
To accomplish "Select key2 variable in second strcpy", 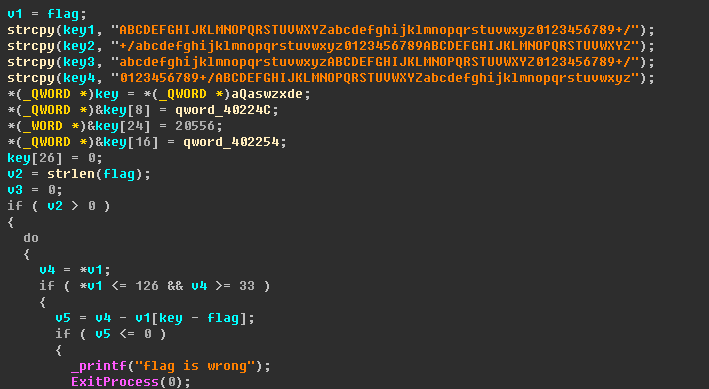I will coord(79,46).
